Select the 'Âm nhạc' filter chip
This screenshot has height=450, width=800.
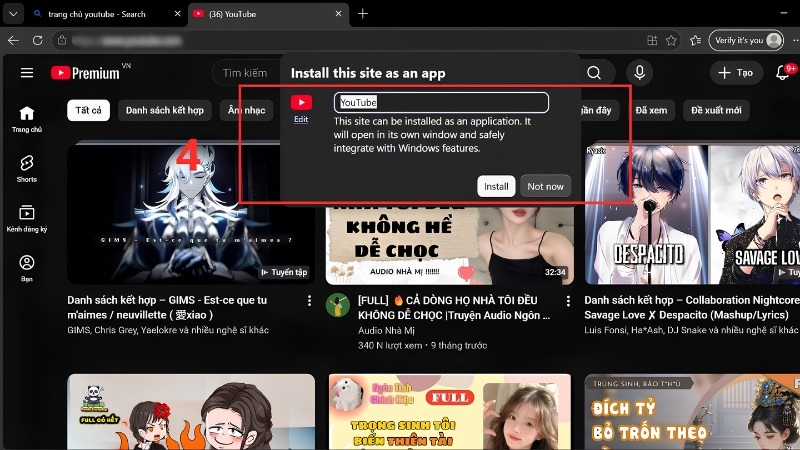246,110
